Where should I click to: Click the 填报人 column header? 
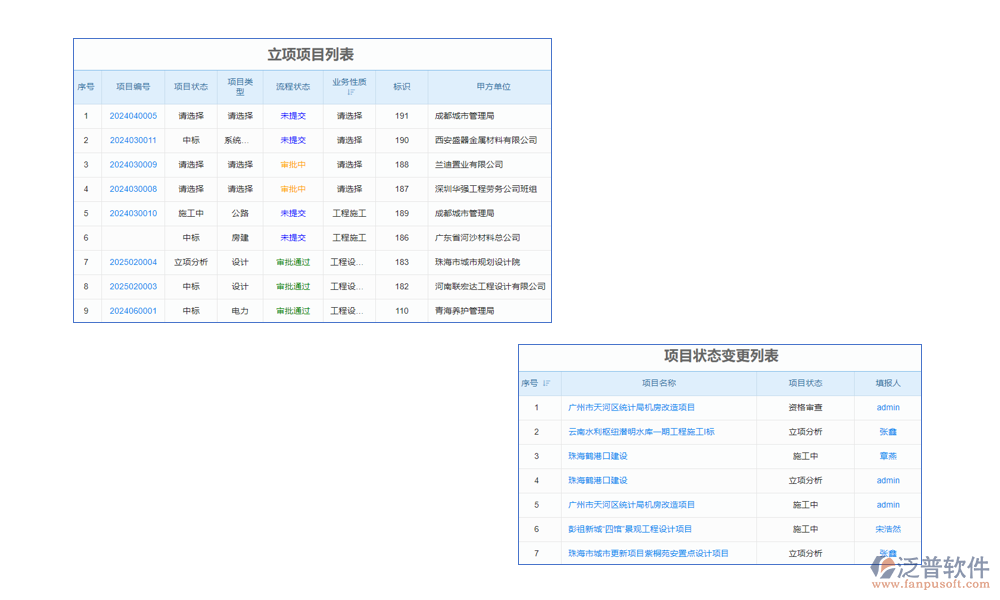coord(887,383)
